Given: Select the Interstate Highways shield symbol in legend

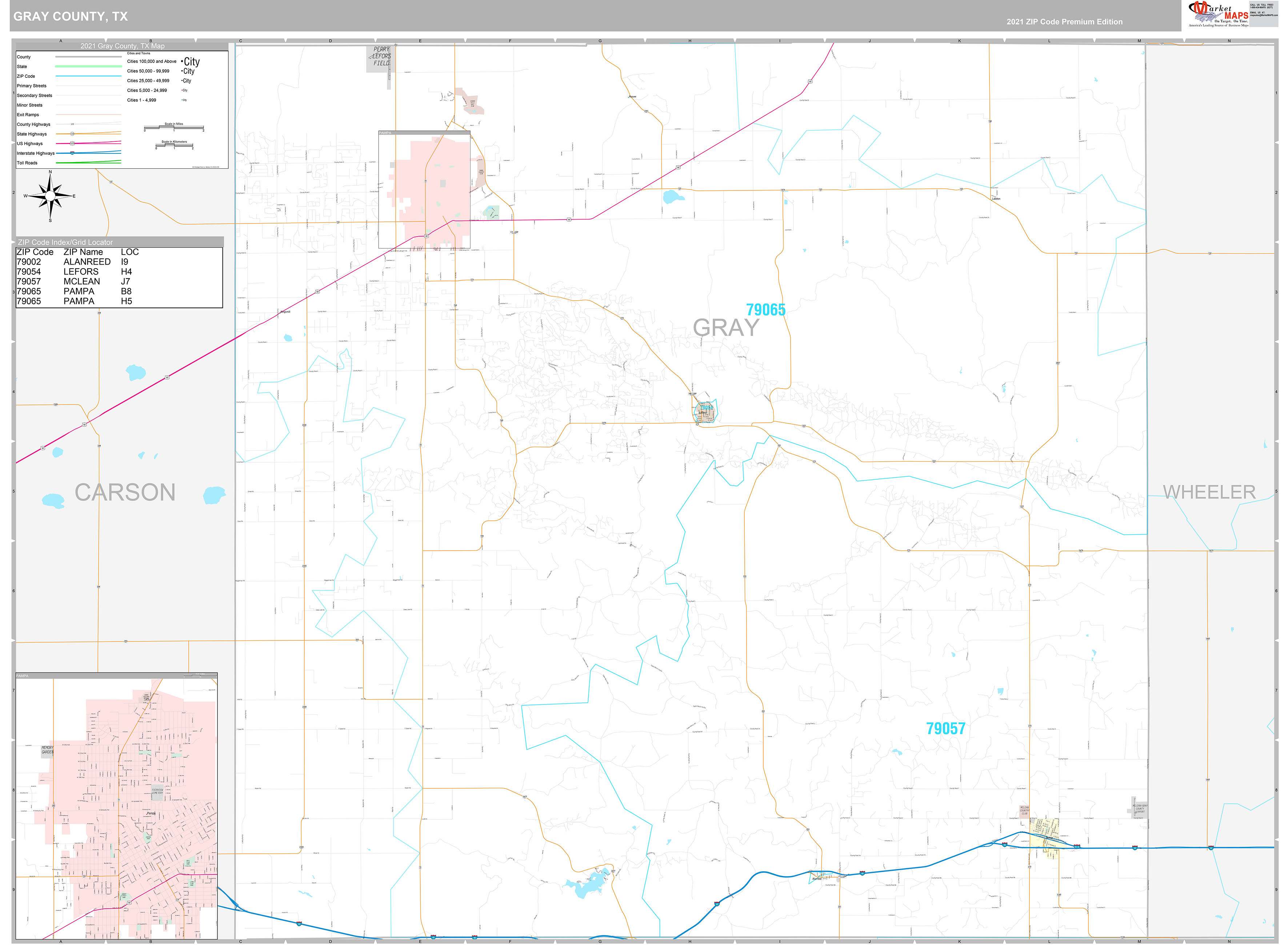Looking at the screenshot, I should click(72, 153).
